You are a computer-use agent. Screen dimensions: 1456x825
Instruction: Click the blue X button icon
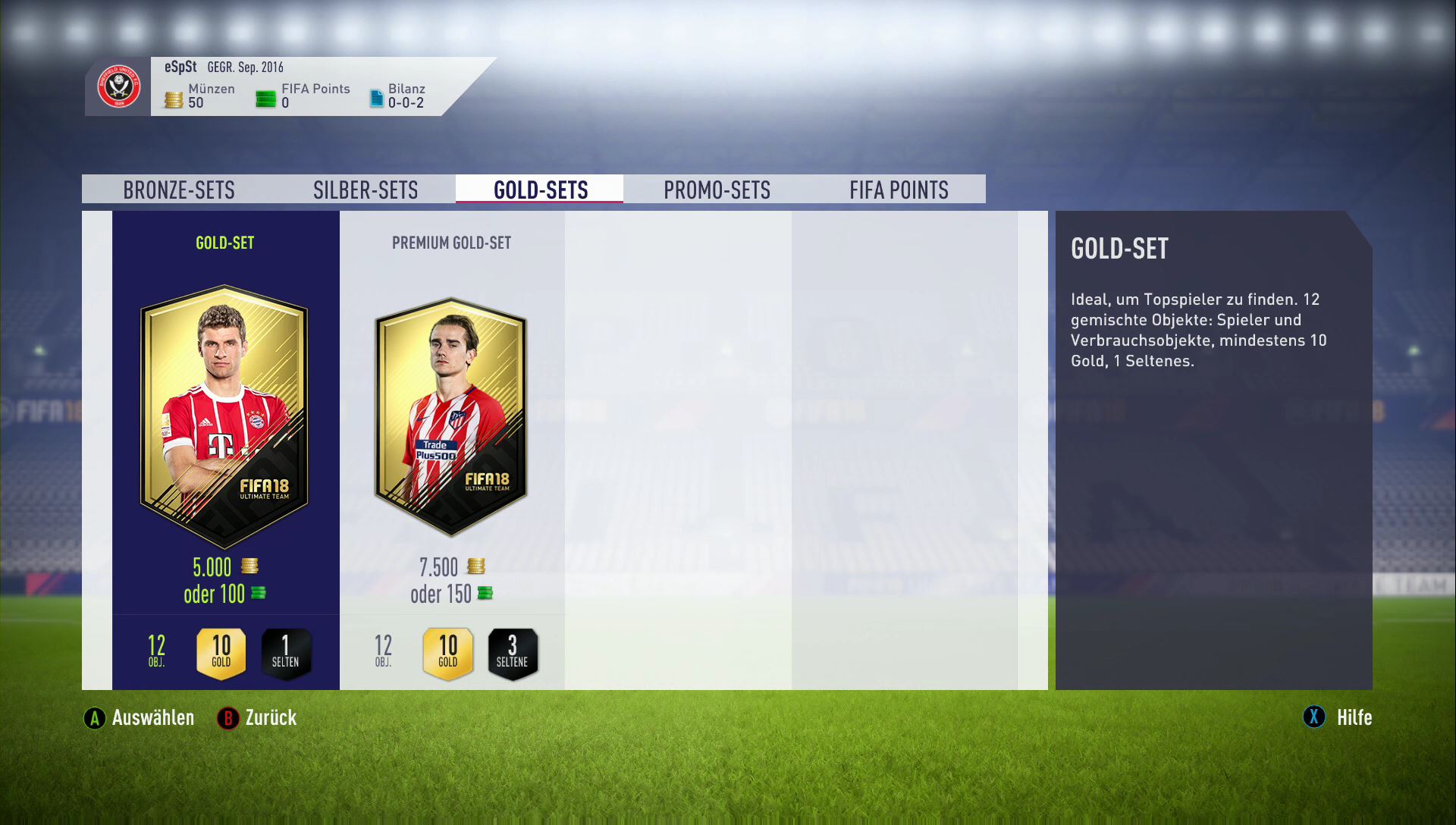[1314, 717]
